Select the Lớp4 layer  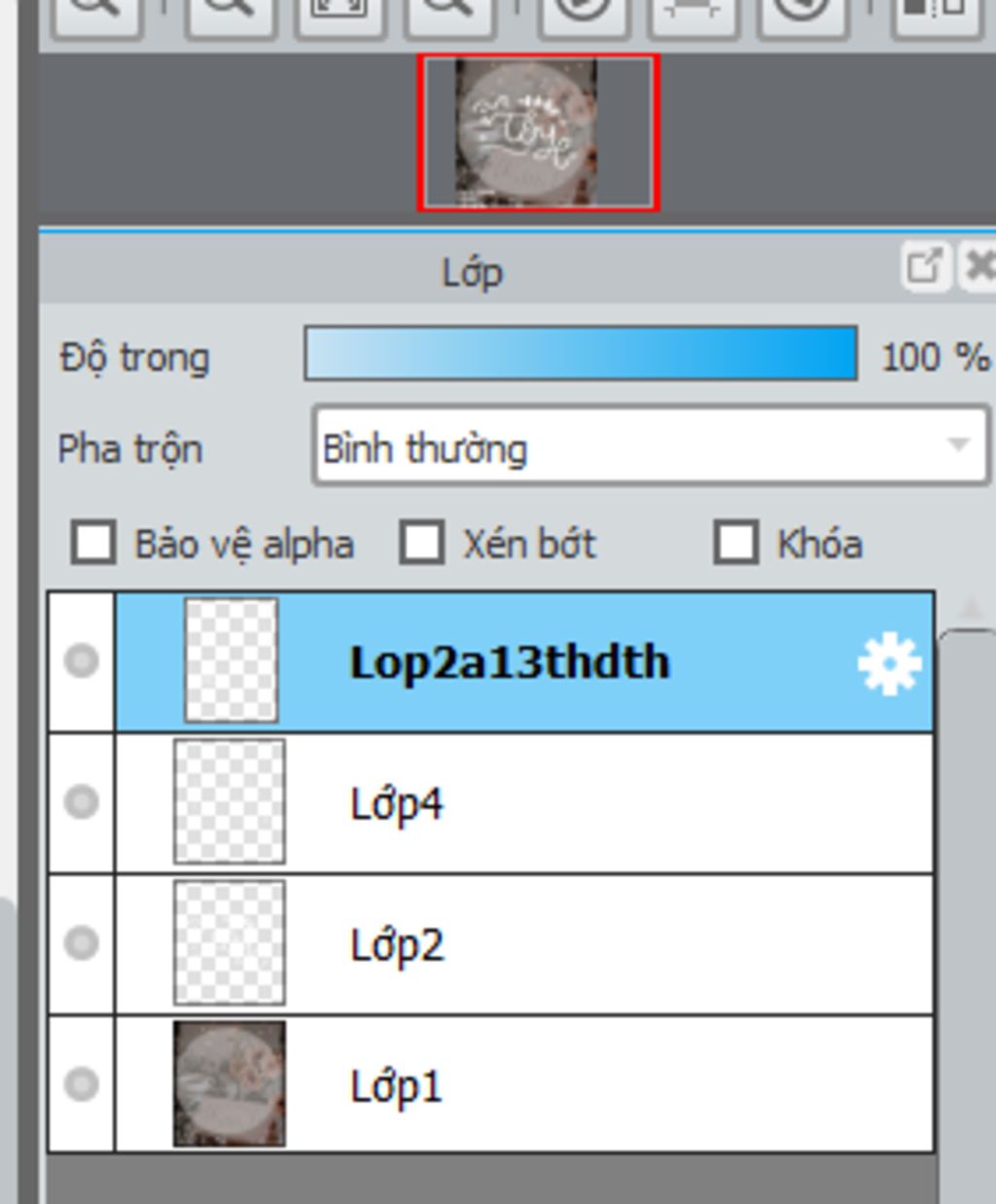[584, 803]
